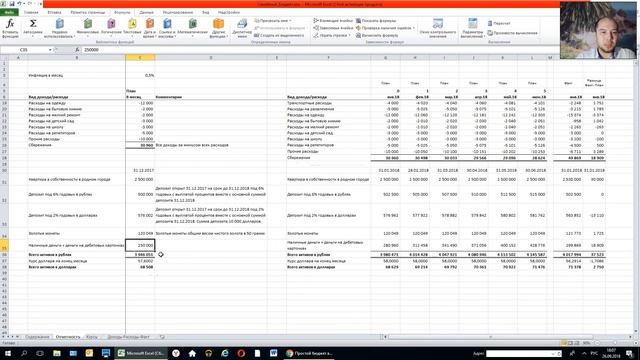Click the Windows Start button
Viewport: 640px width, 360px height.
pos(7,353)
